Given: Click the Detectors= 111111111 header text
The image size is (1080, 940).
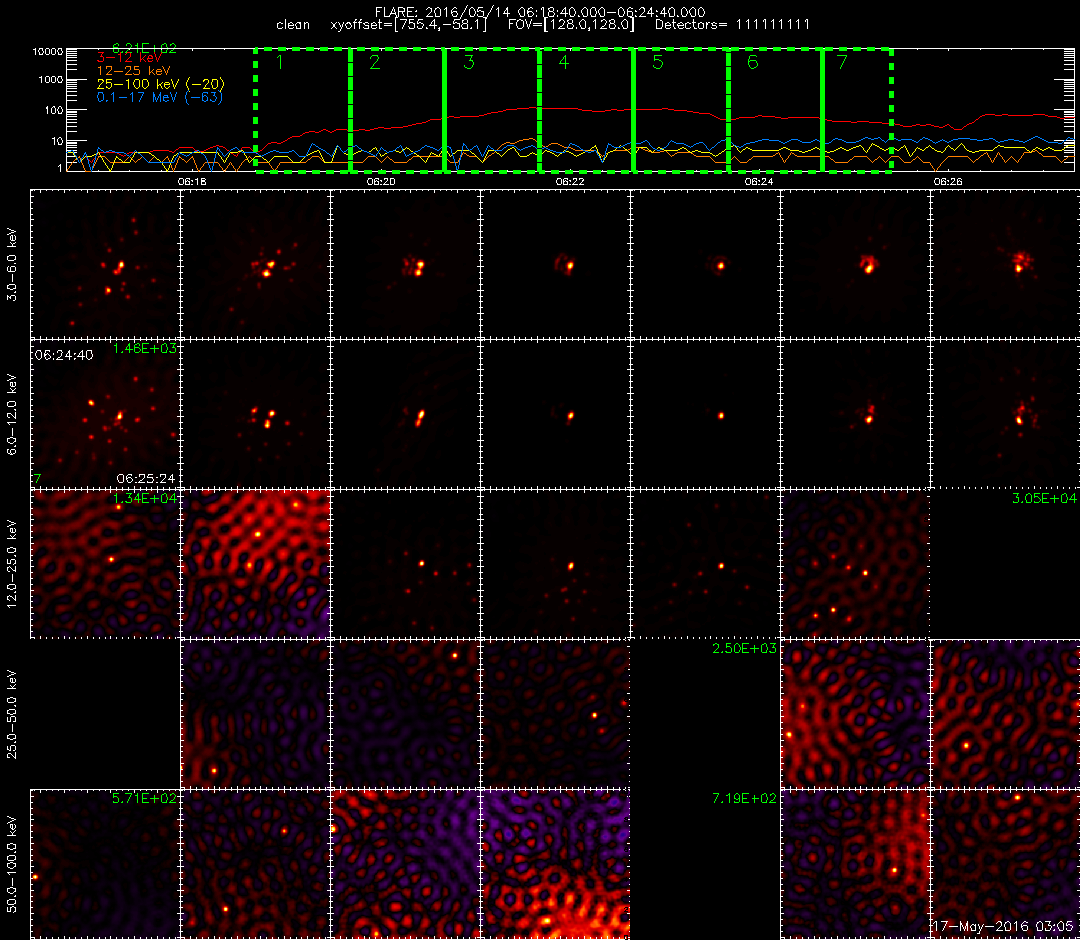Looking at the screenshot, I should pos(732,25).
